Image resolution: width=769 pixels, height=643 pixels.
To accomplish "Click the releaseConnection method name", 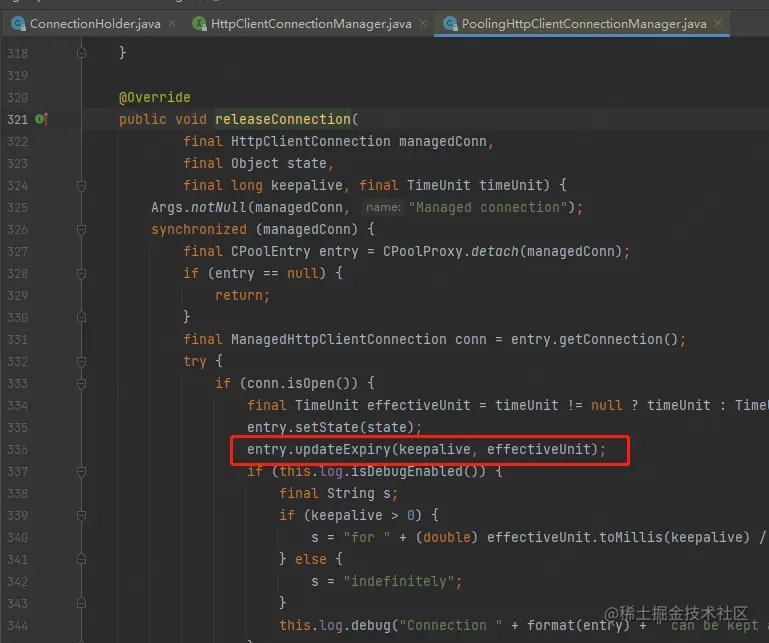I will click(x=283, y=119).
